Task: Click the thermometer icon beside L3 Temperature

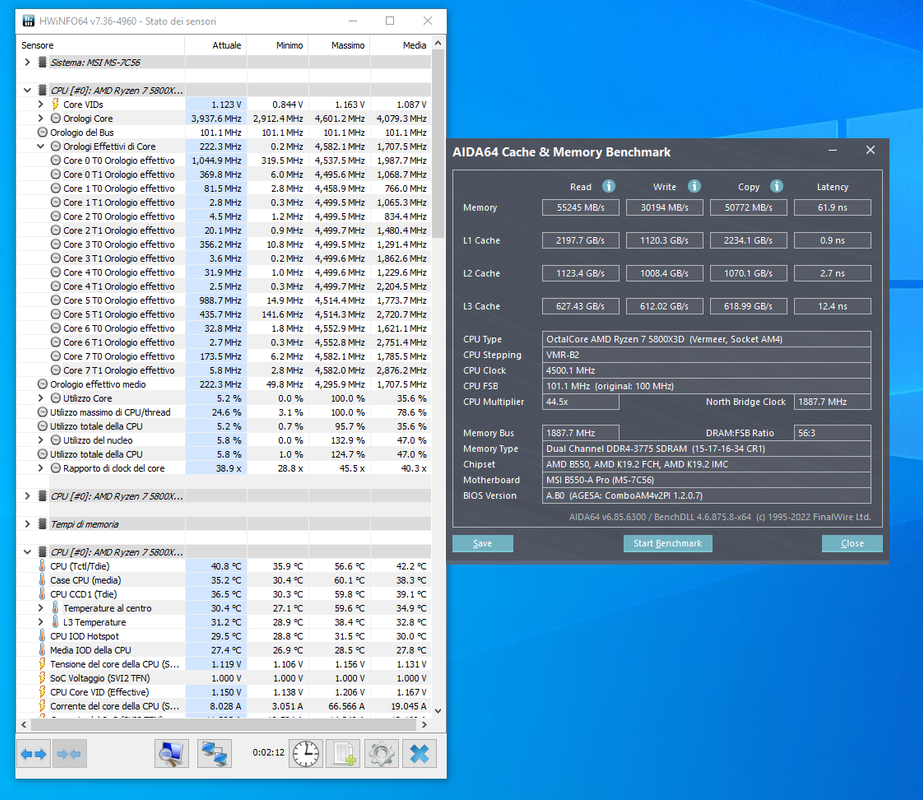Action: pos(55,622)
